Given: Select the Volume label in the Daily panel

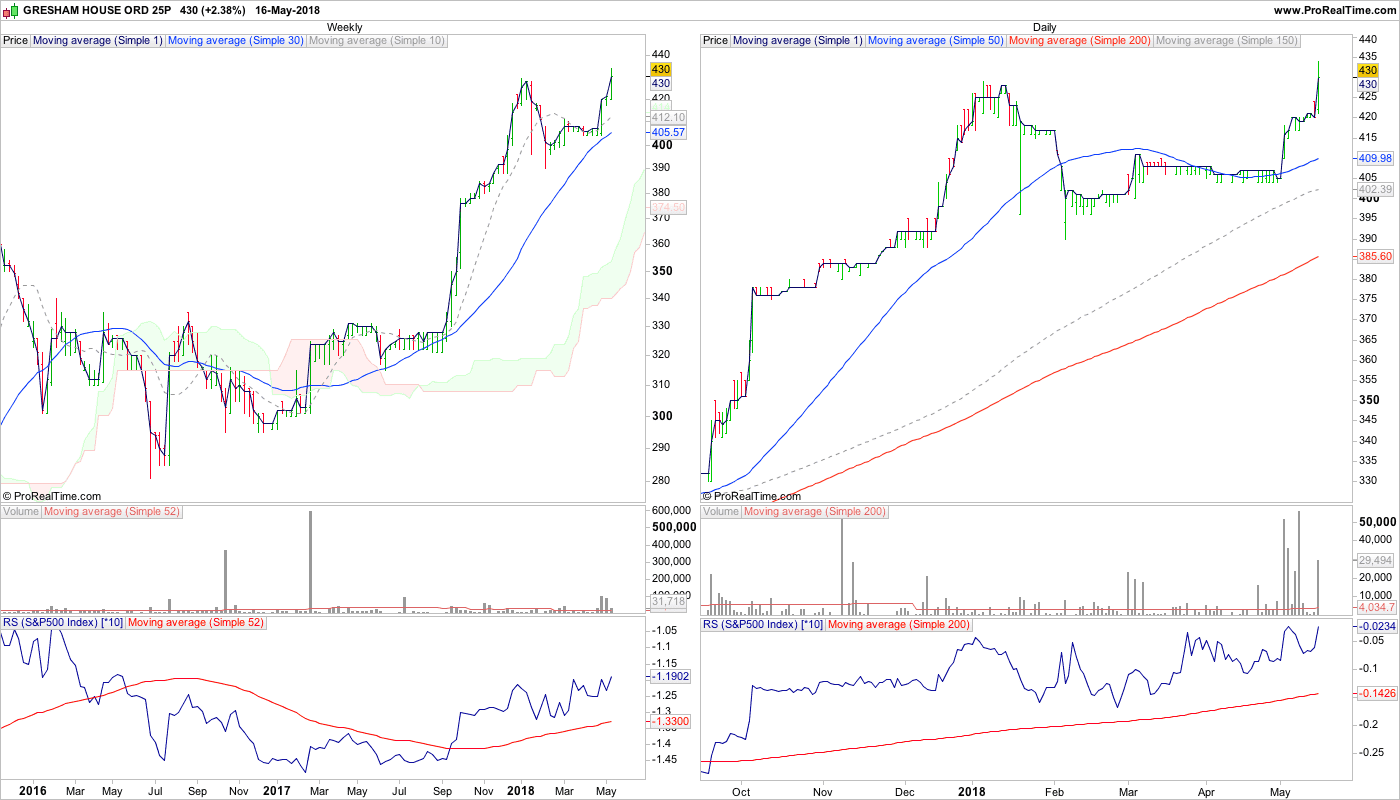Looking at the screenshot, I should 721,512.
